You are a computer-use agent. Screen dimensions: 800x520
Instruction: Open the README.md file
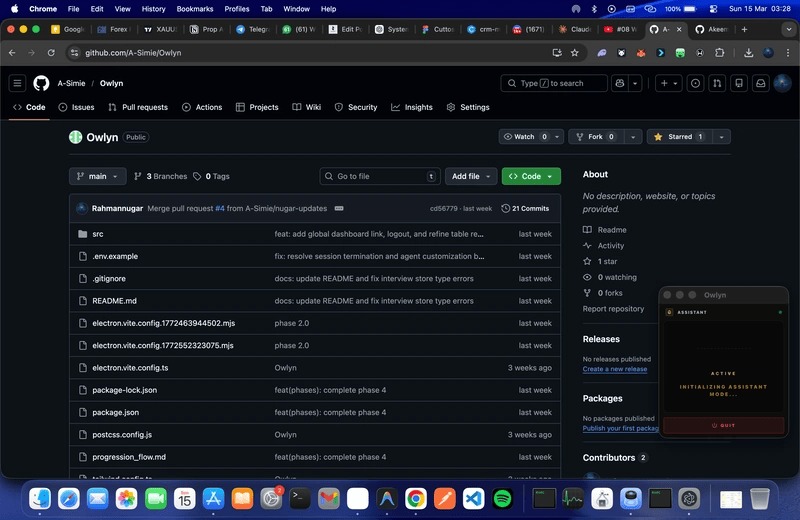[114, 301]
